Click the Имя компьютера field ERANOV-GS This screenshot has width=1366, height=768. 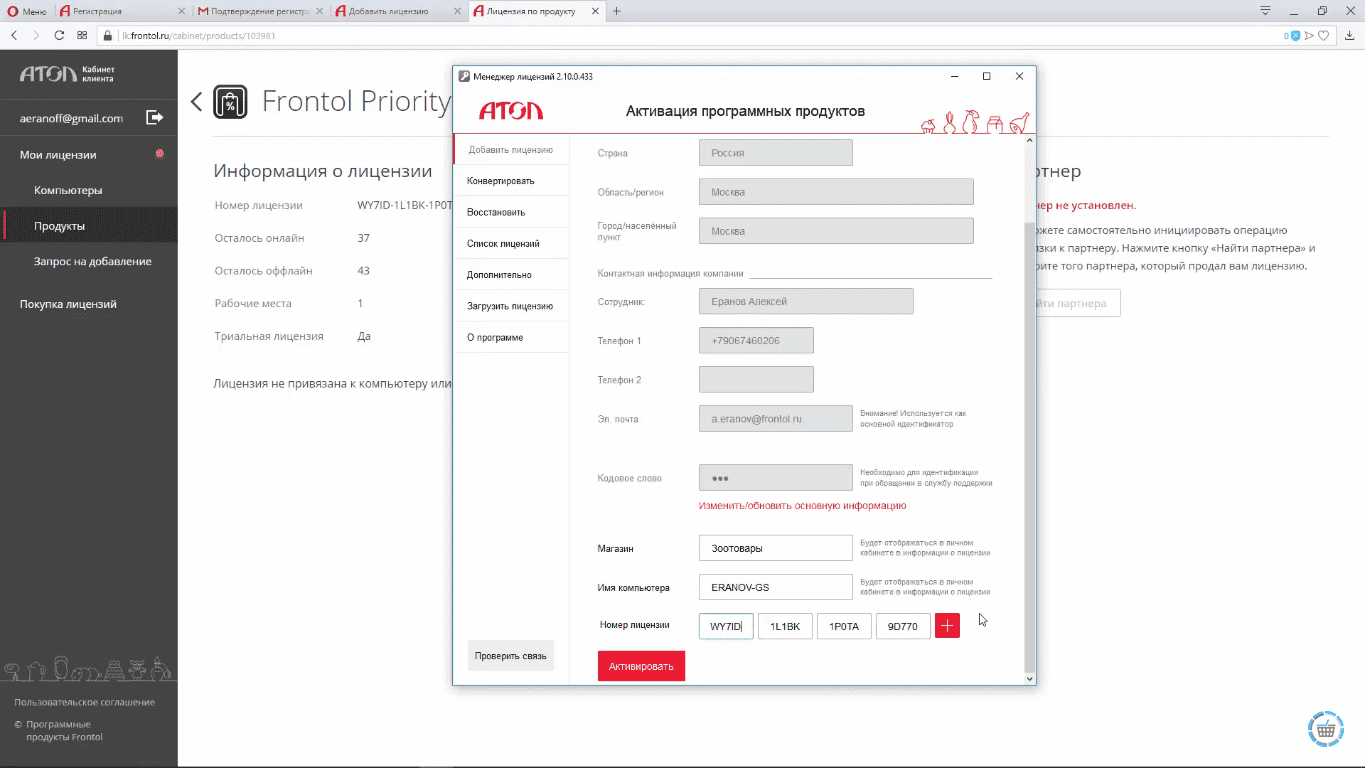coord(775,587)
